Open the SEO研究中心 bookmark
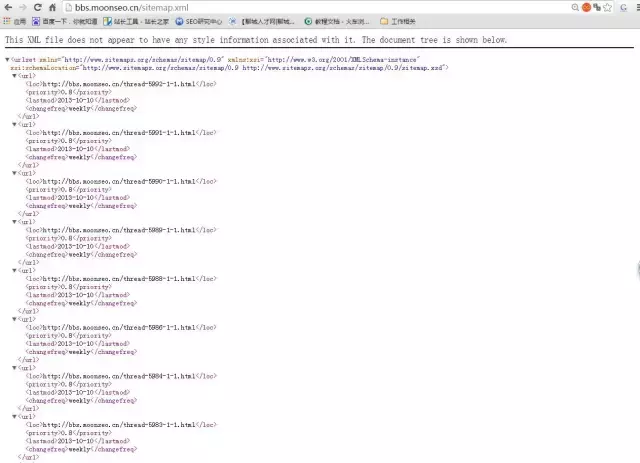 [x=199, y=21]
